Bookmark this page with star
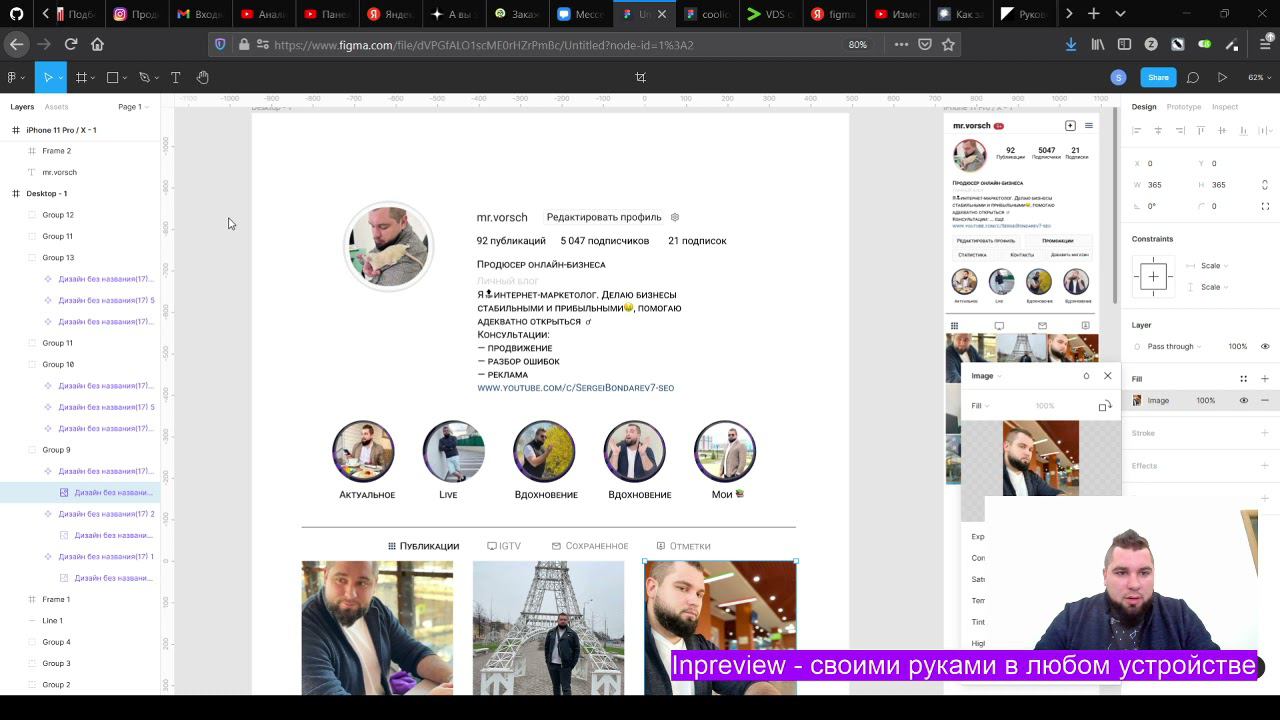The height and width of the screenshot is (720, 1280). tap(948, 44)
